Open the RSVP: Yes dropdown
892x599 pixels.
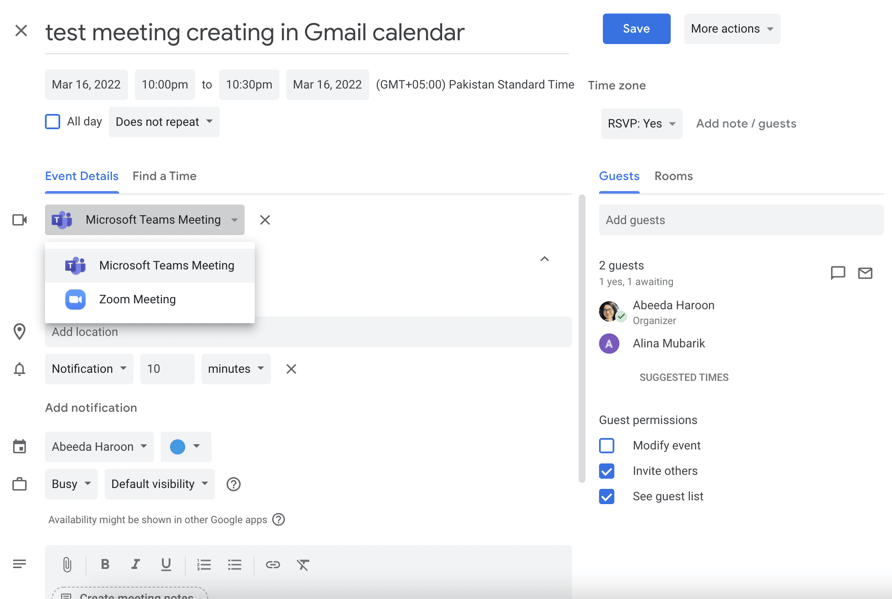tap(640, 123)
